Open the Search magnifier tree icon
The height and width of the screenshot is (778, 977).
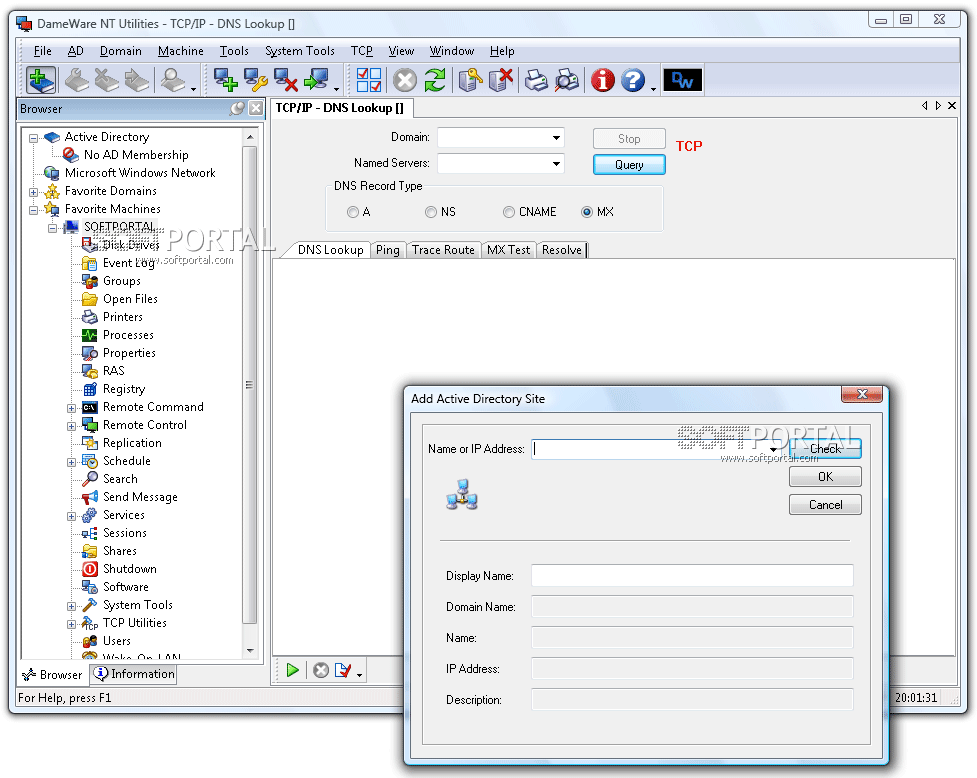(90, 479)
